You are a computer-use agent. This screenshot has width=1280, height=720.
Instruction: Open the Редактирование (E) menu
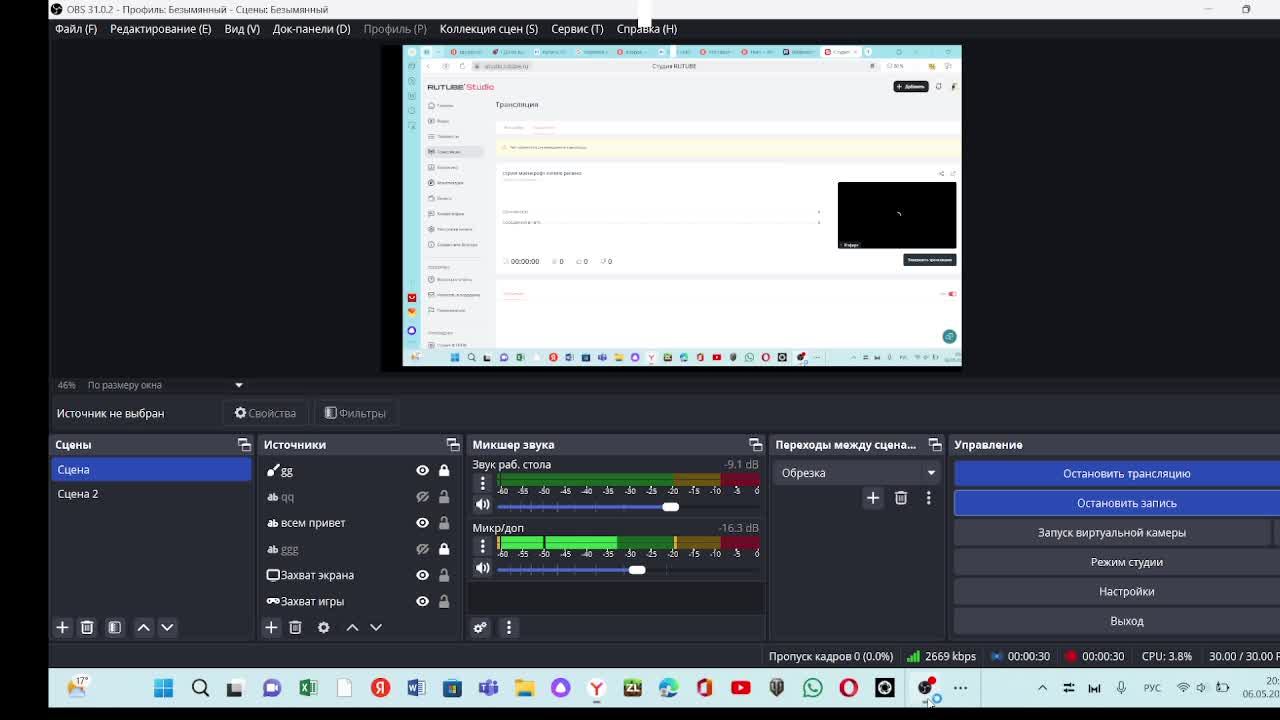160,29
